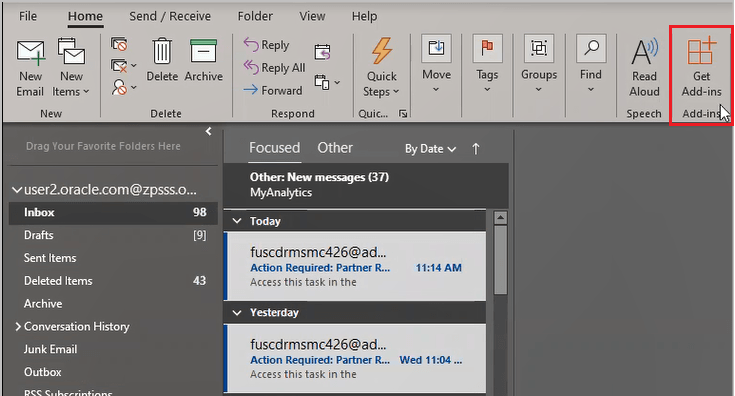Switch to the Other inbox
735x396 pixels.
[x=335, y=148]
